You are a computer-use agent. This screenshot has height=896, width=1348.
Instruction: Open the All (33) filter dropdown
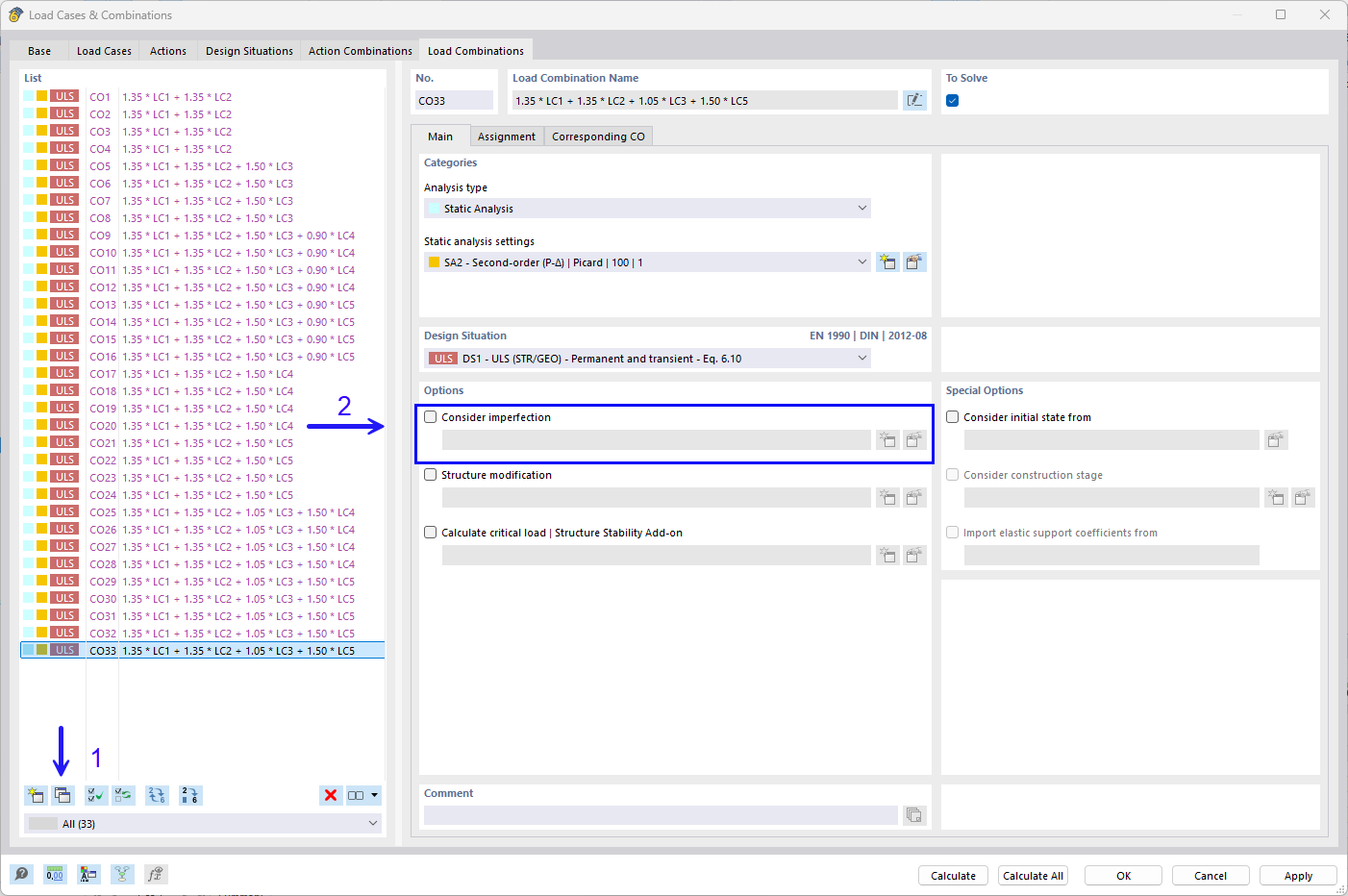click(x=373, y=823)
